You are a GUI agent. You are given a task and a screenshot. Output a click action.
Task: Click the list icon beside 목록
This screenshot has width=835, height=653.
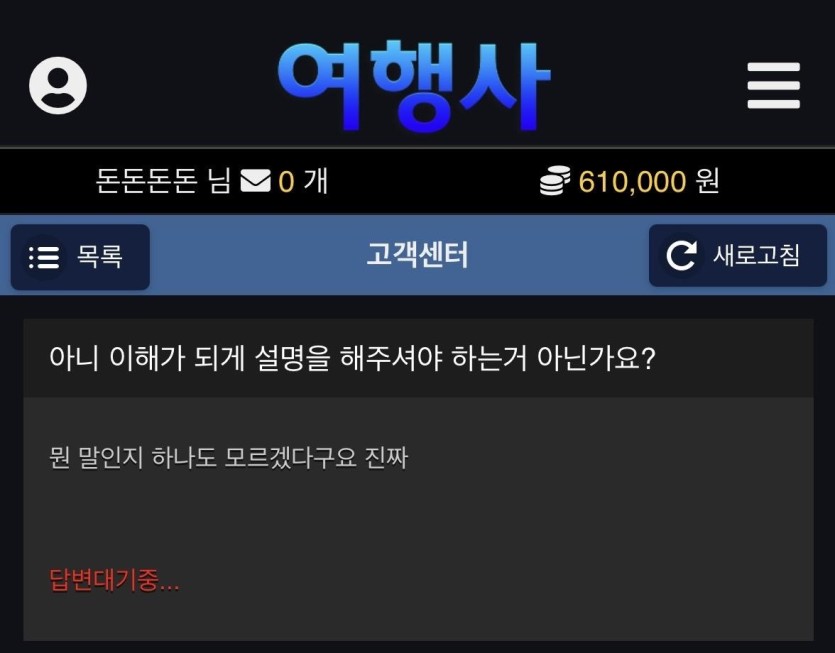[x=44, y=257]
